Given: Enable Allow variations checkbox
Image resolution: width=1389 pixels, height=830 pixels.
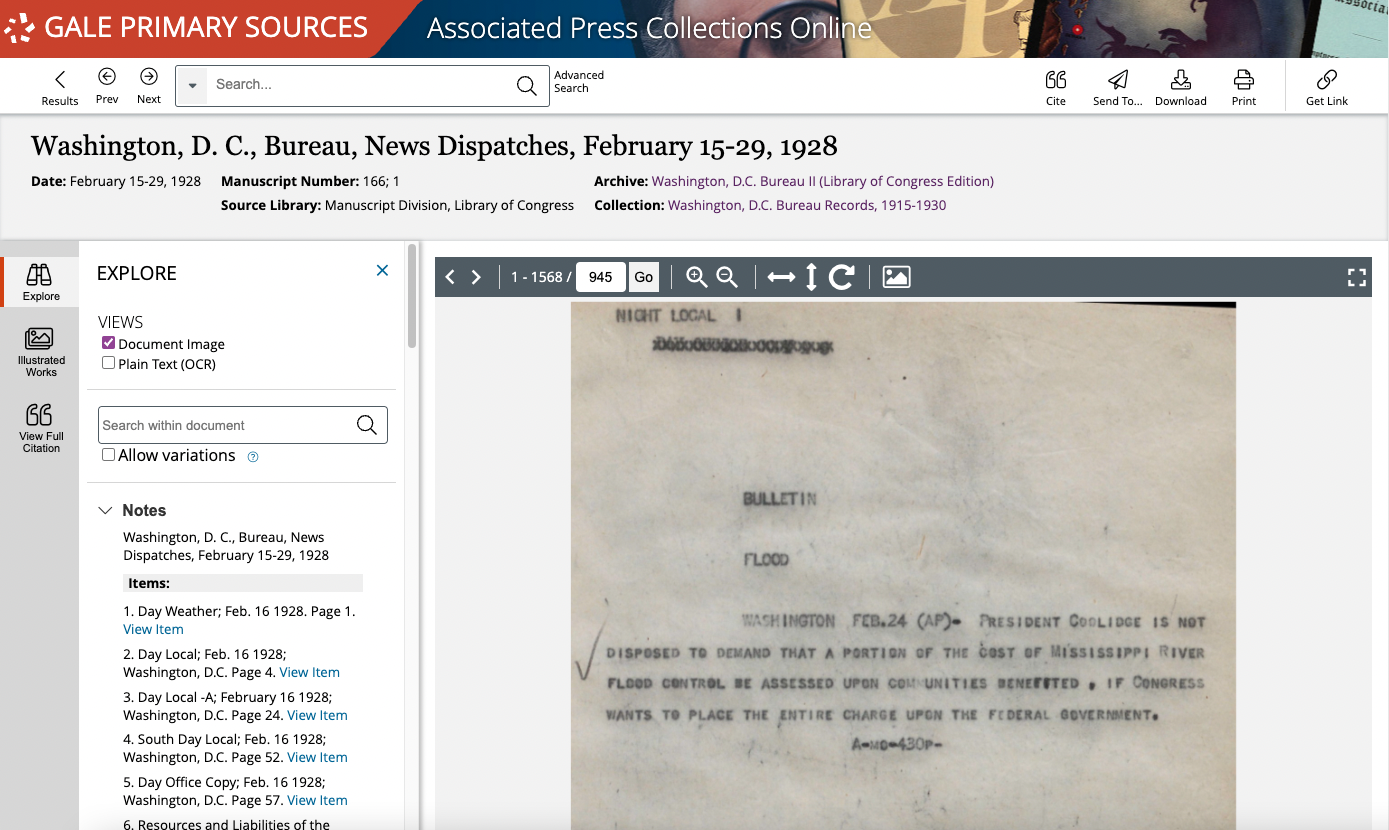Looking at the screenshot, I should click(x=108, y=455).
